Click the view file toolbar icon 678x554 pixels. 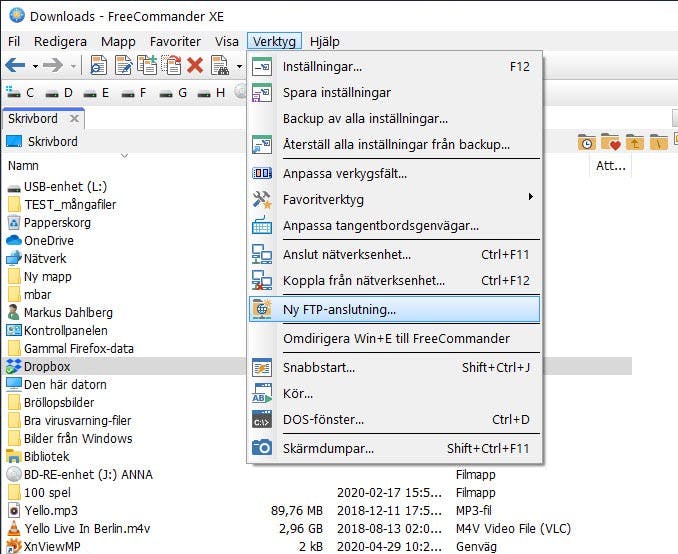pos(99,66)
